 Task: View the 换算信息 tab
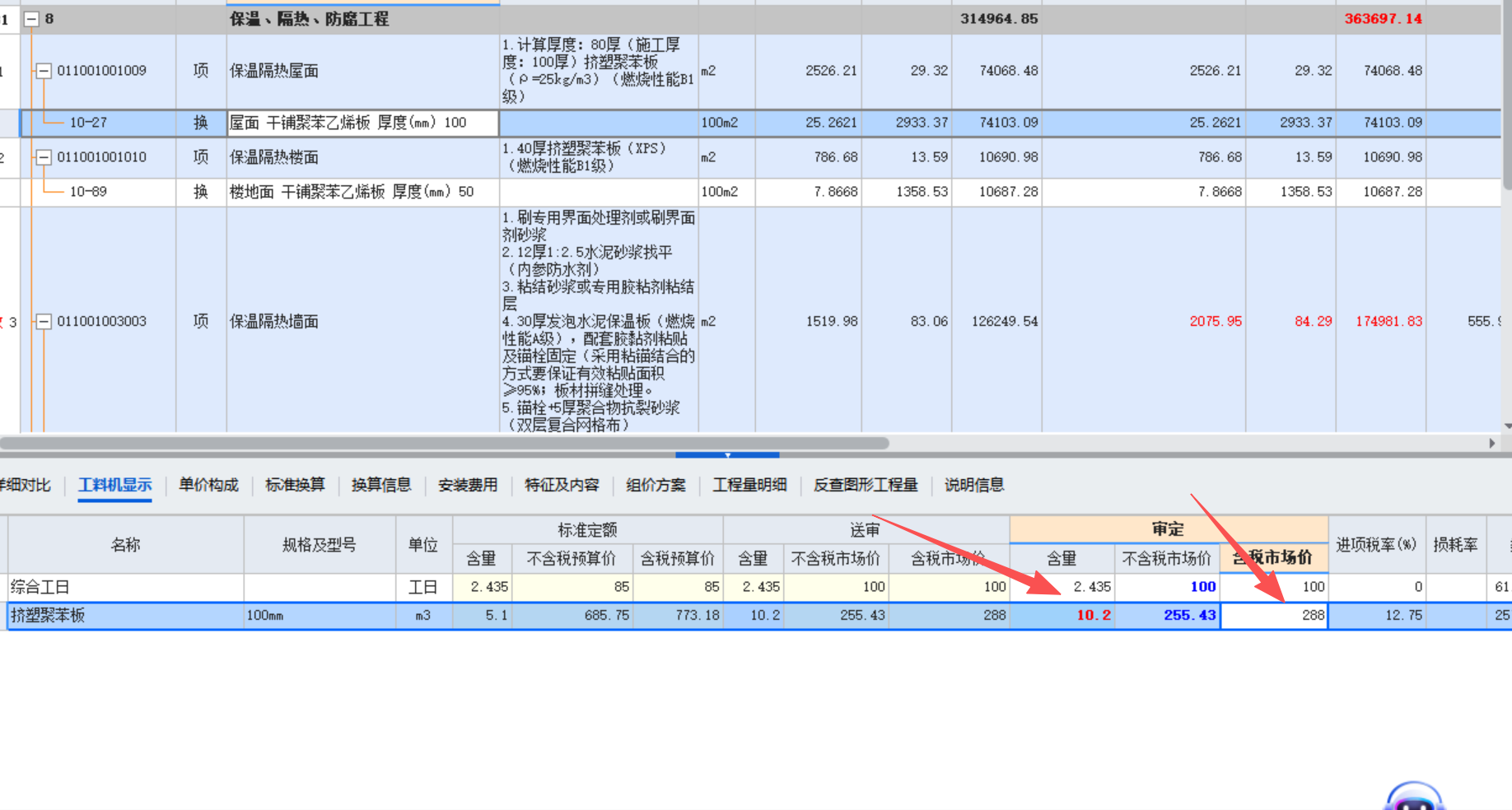click(380, 485)
